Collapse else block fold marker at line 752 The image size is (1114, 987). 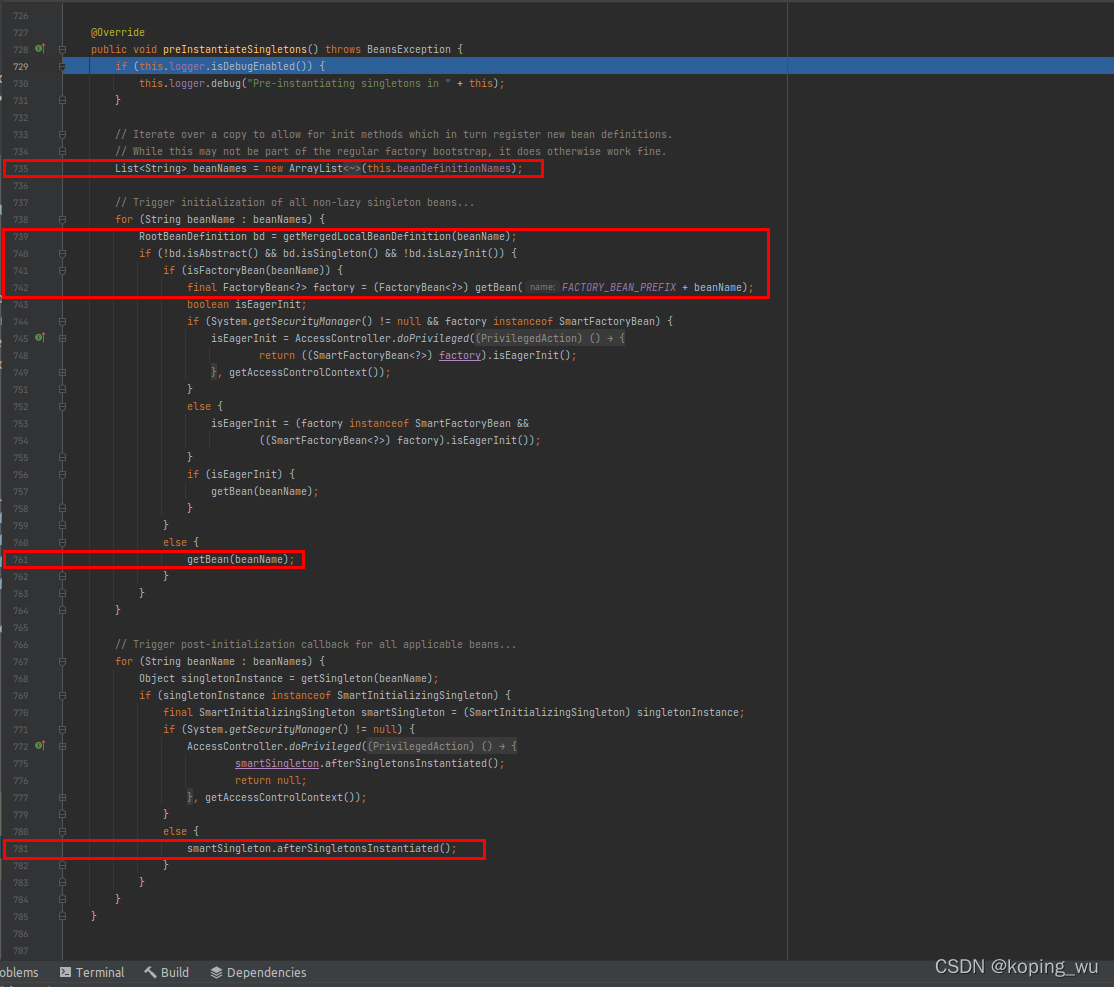[63, 406]
